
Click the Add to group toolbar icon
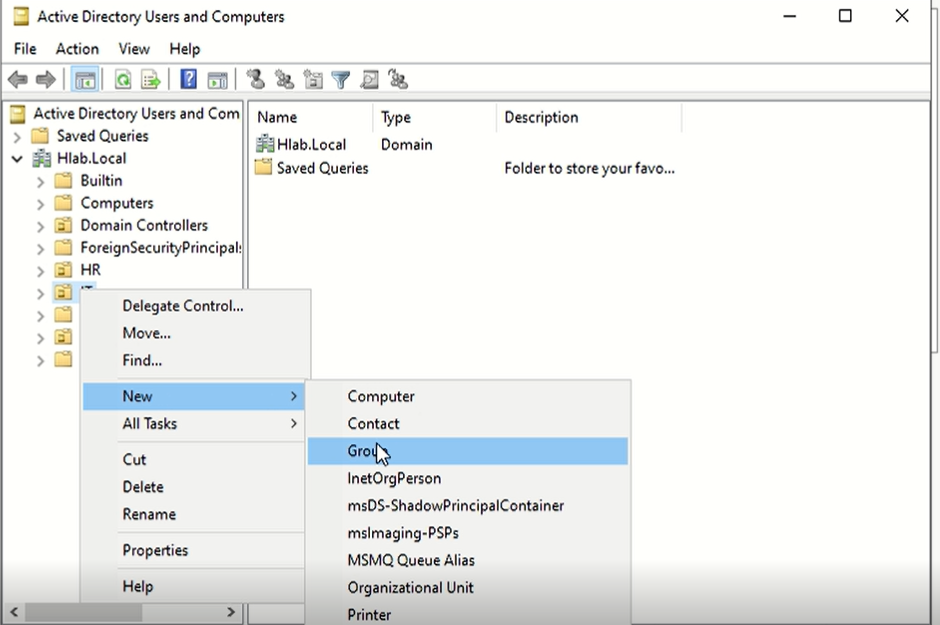click(398, 79)
